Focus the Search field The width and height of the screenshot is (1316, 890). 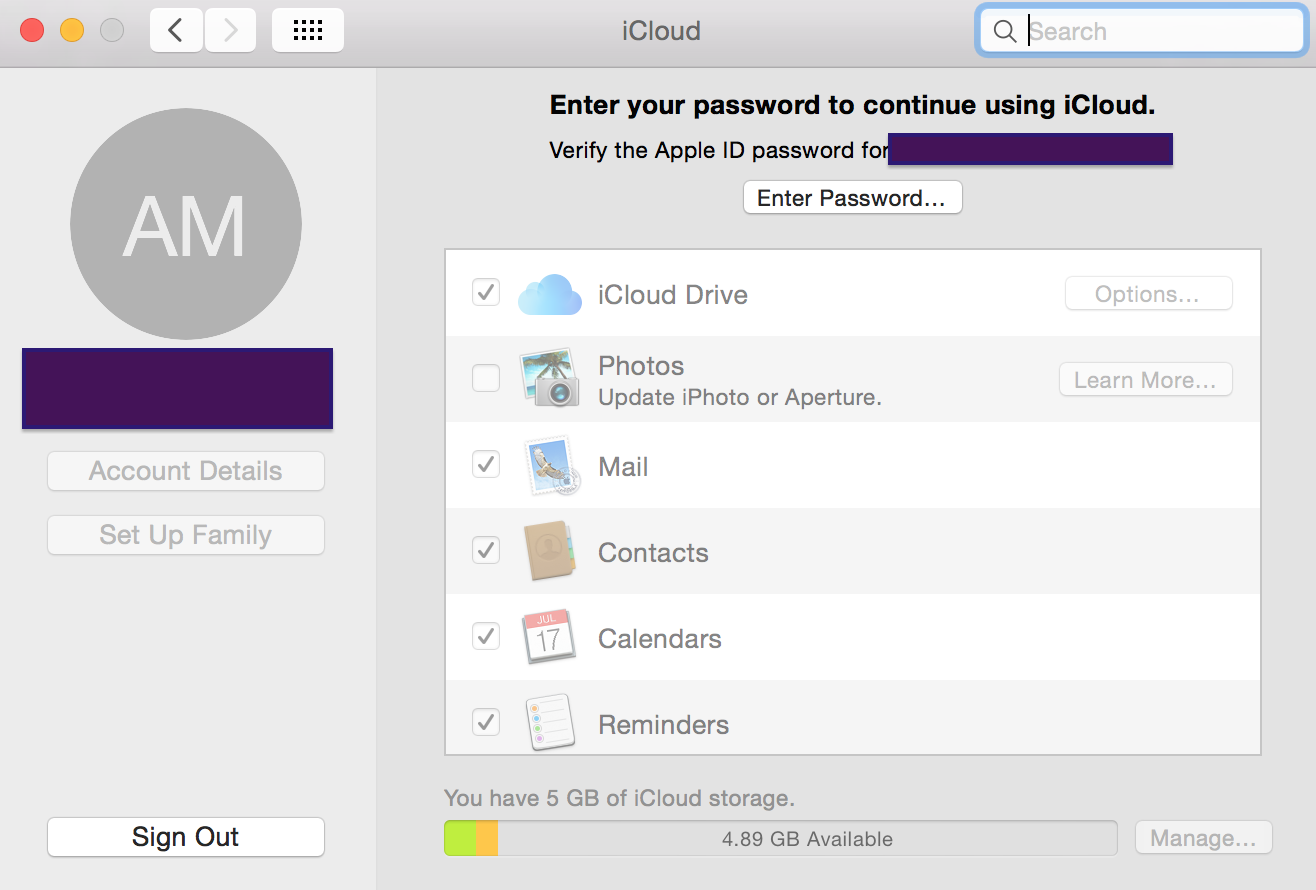pos(1141,31)
